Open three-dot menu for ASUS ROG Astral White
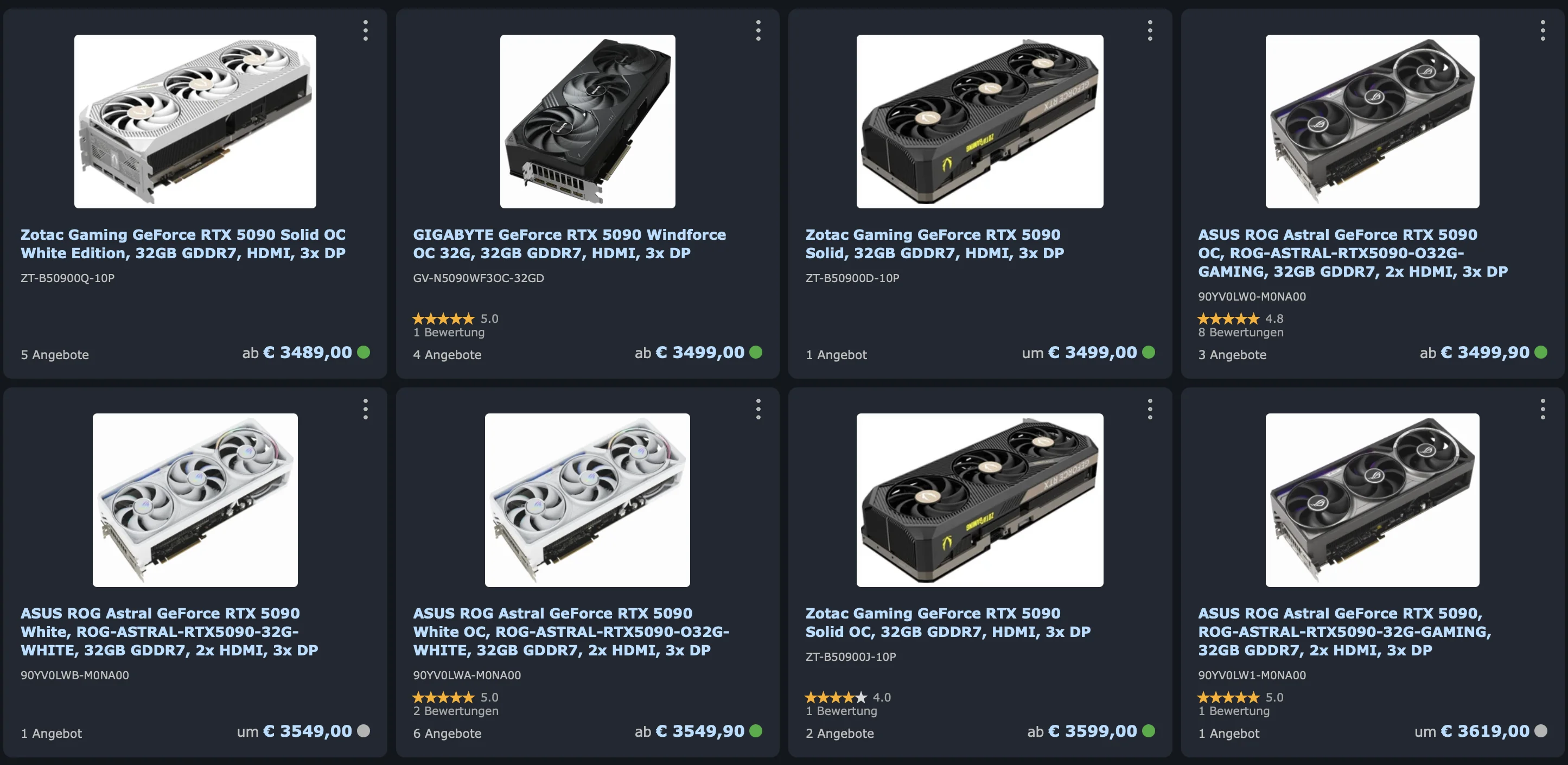Screen dimensions: 1568x765 365,409
